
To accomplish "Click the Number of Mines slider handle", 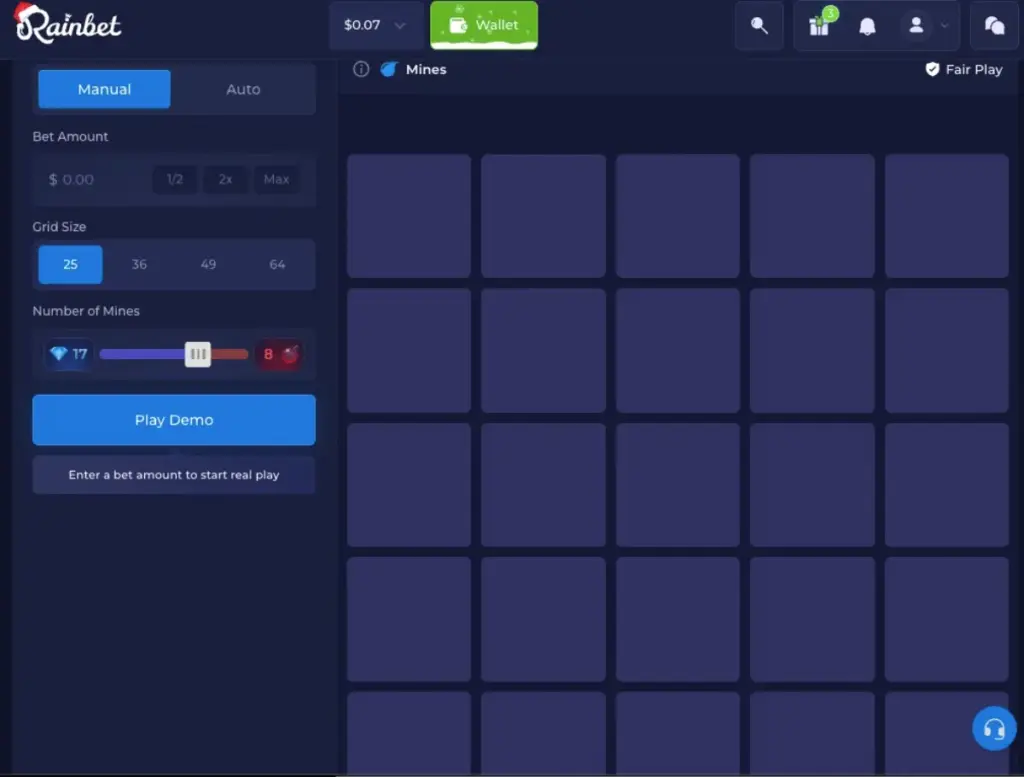I will 198,354.
